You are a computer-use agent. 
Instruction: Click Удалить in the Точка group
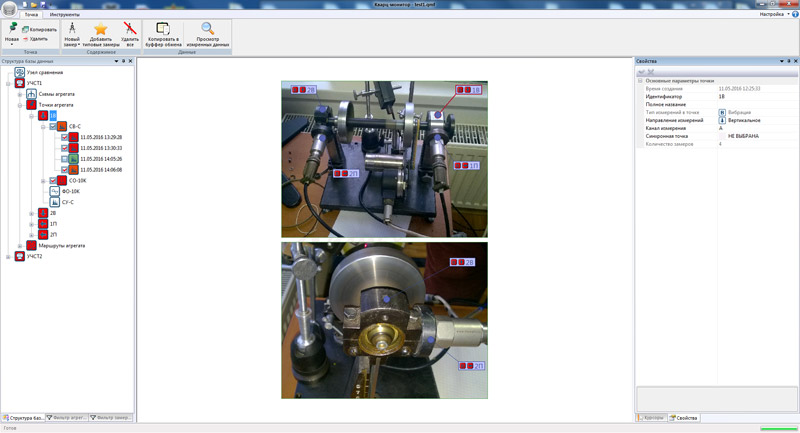pyautogui.click(x=35, y=39)
